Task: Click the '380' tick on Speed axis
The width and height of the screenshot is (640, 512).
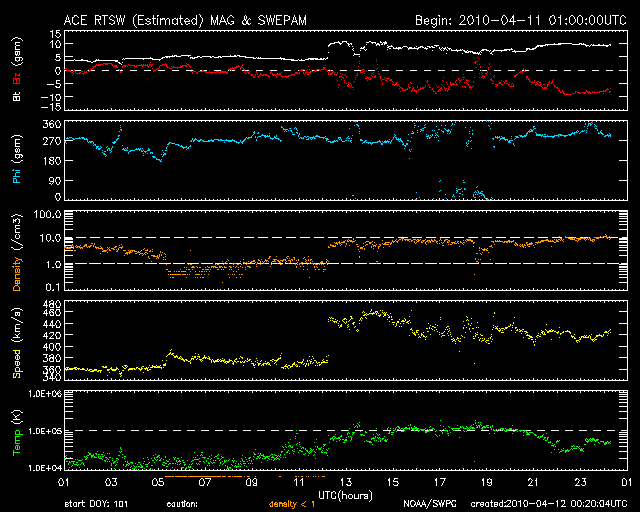Action: (52, 358)
